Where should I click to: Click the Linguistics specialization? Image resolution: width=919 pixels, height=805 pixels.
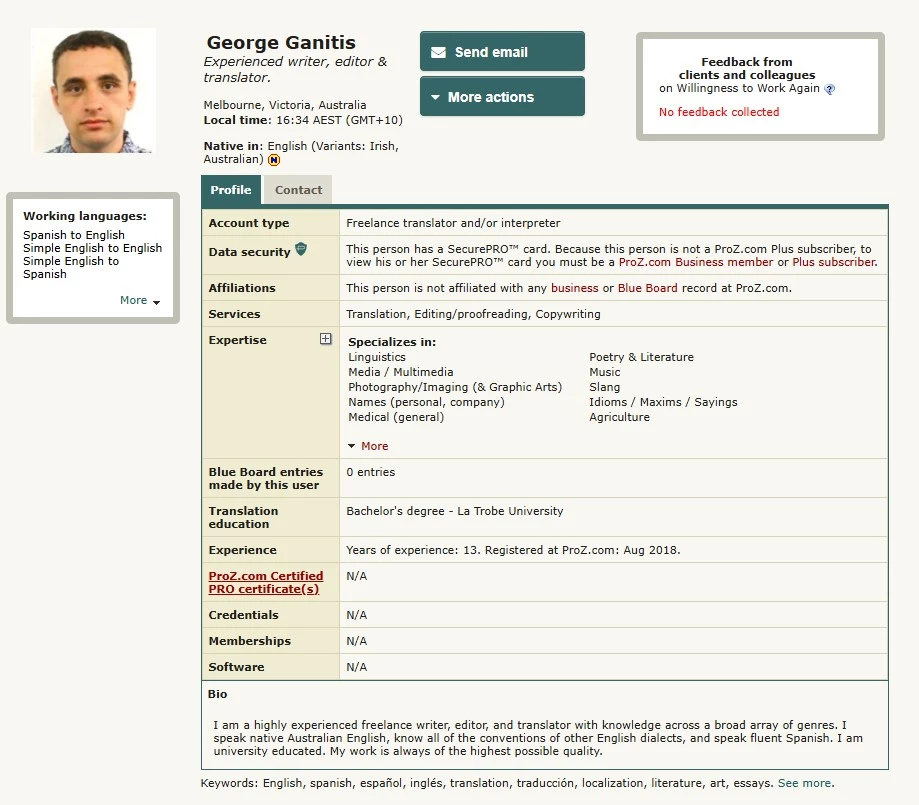[377, 357]
